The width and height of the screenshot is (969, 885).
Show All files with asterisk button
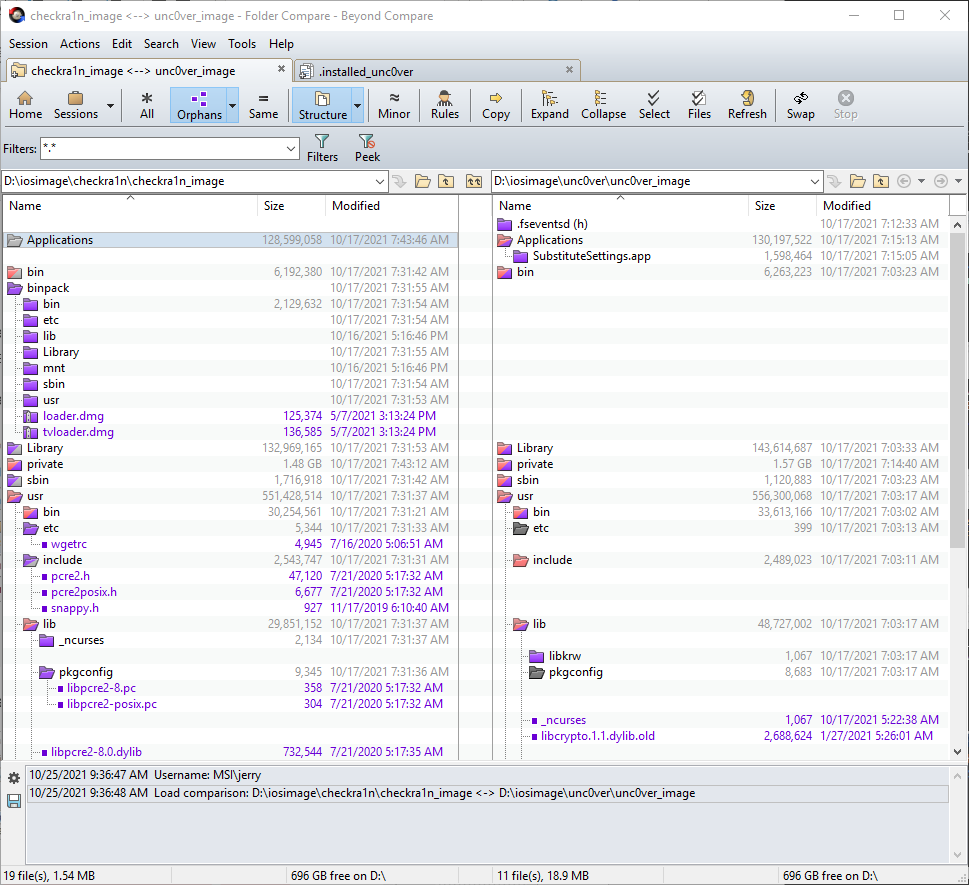click(x=147, y=105)
